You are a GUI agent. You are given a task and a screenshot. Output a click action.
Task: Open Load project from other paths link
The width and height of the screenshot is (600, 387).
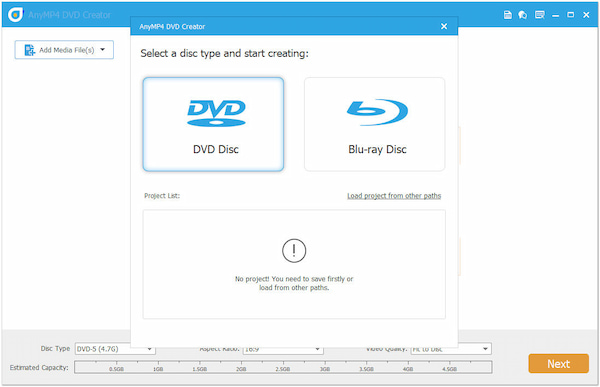point(394,196)
